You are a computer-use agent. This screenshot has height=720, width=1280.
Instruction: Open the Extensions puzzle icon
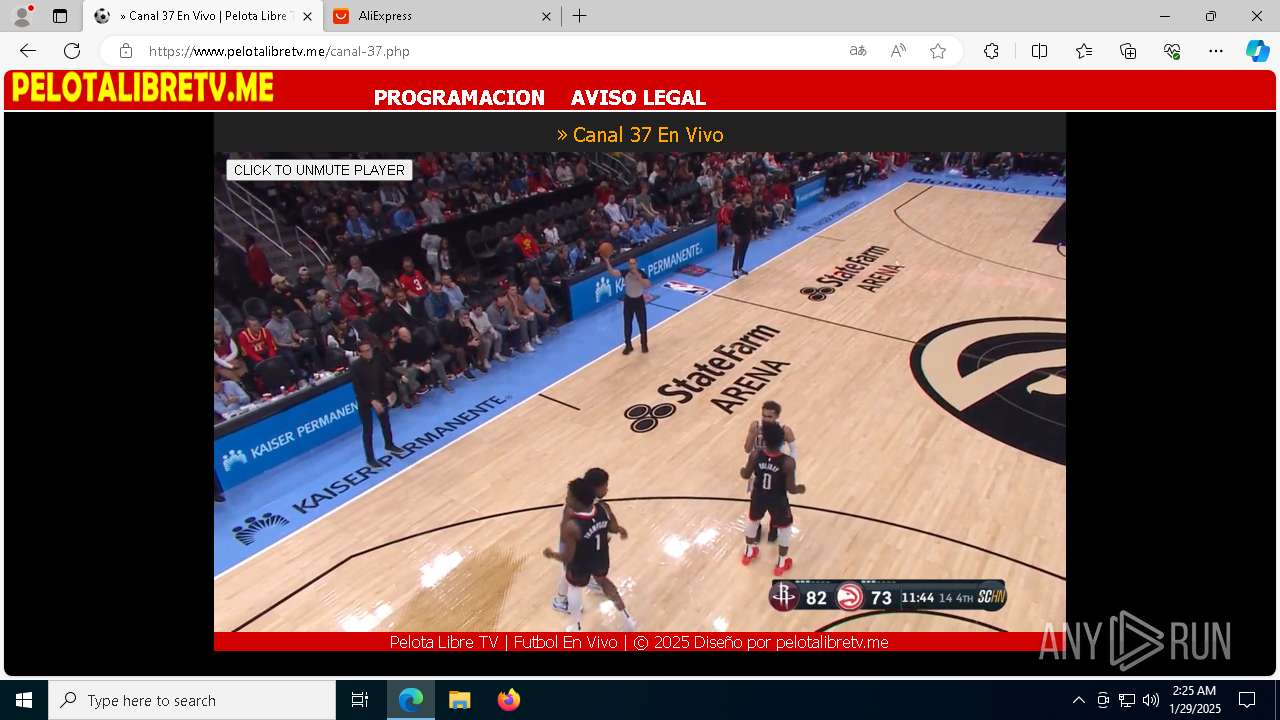[x=991, y=51]
